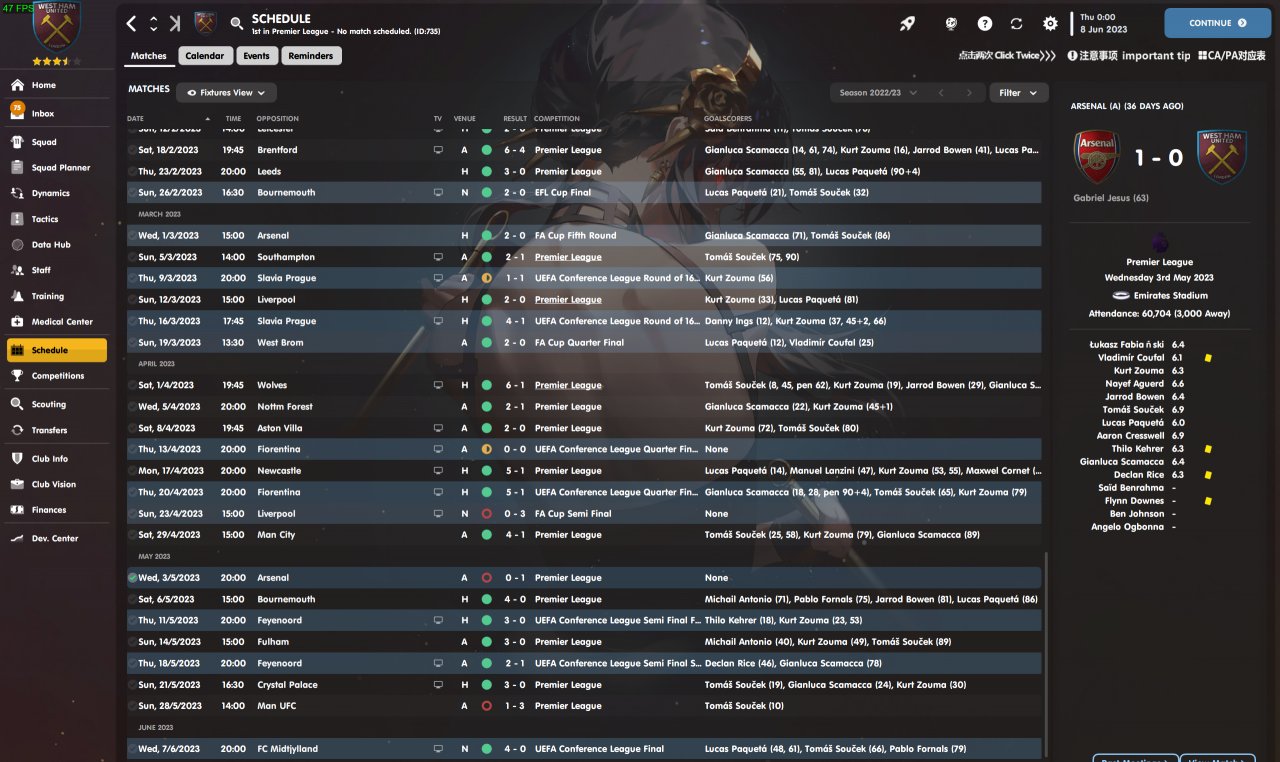Image resolution: width=1280 pixels, height=762 pixels.
Task: Open the history up-down chevron in header
Action: (153, 24)
